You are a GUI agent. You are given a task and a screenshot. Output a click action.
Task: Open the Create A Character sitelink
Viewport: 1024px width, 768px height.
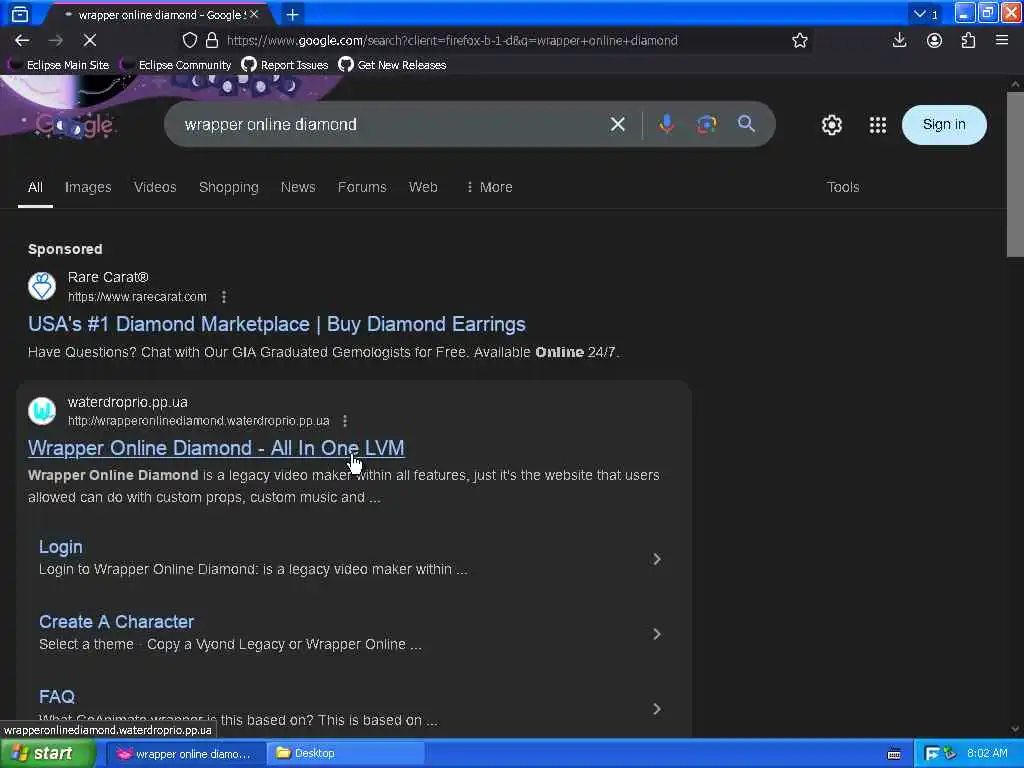point(116,622)
